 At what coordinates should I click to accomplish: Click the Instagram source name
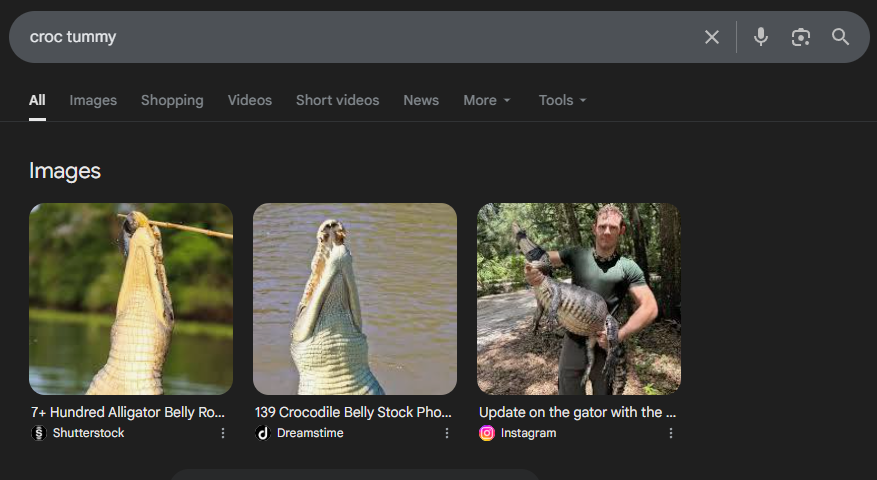pyautogui.click(x=529, y=433)
